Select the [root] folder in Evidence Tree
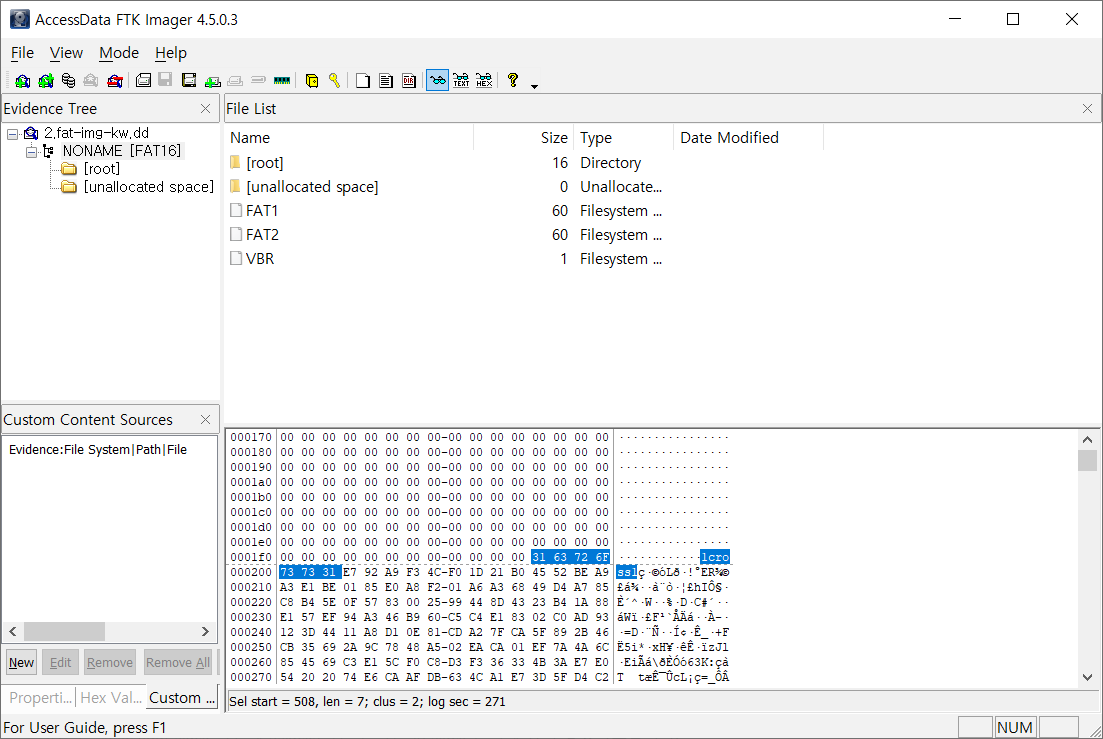This screenshot has height=739, width=1103. tap(102, 169)
